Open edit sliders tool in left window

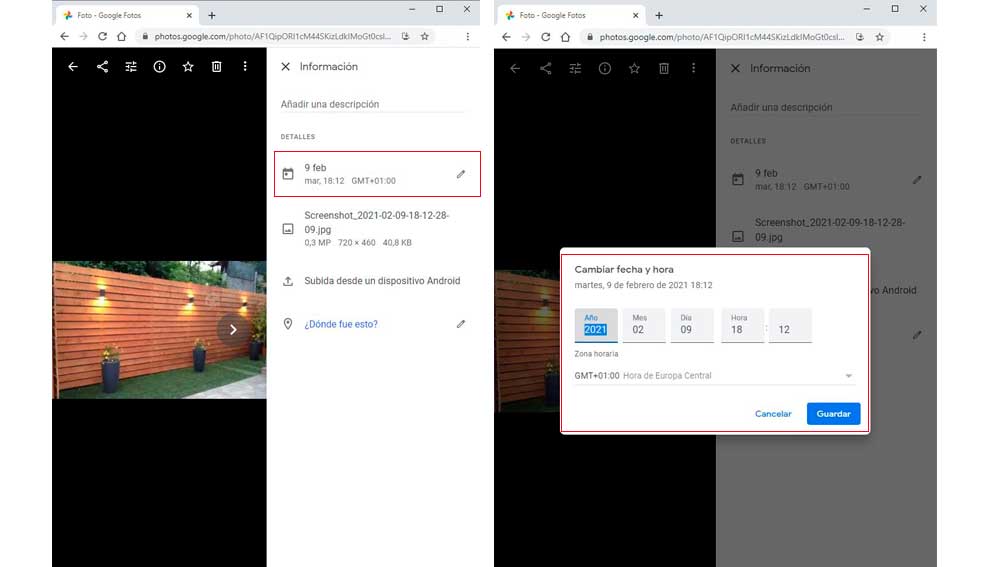pos(131,66)
